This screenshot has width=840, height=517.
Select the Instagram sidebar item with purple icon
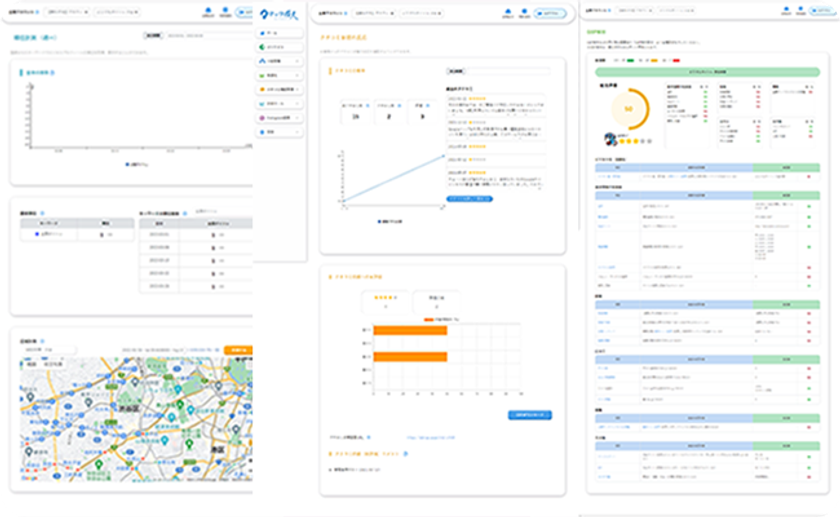pyautogui.click(x=280, y=118)
